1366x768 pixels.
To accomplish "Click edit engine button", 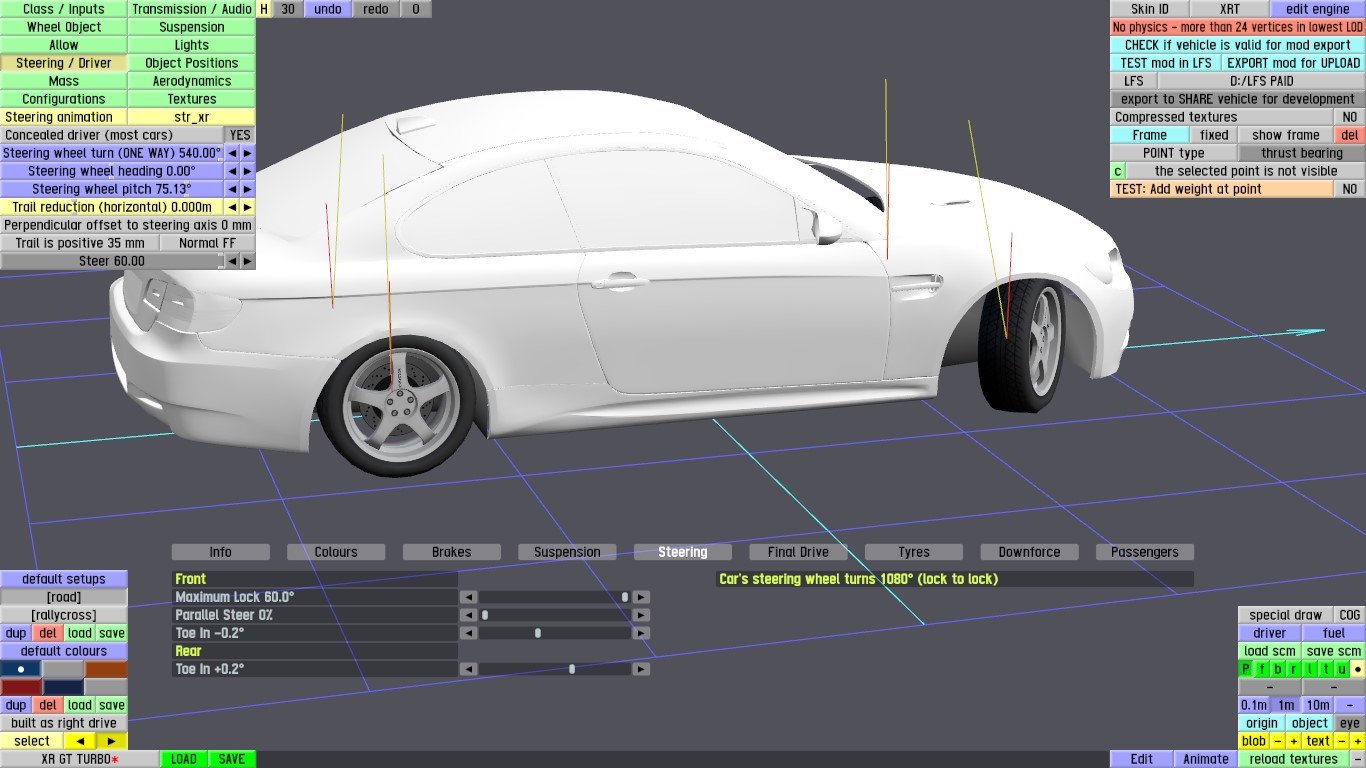I will [1317, 9].
